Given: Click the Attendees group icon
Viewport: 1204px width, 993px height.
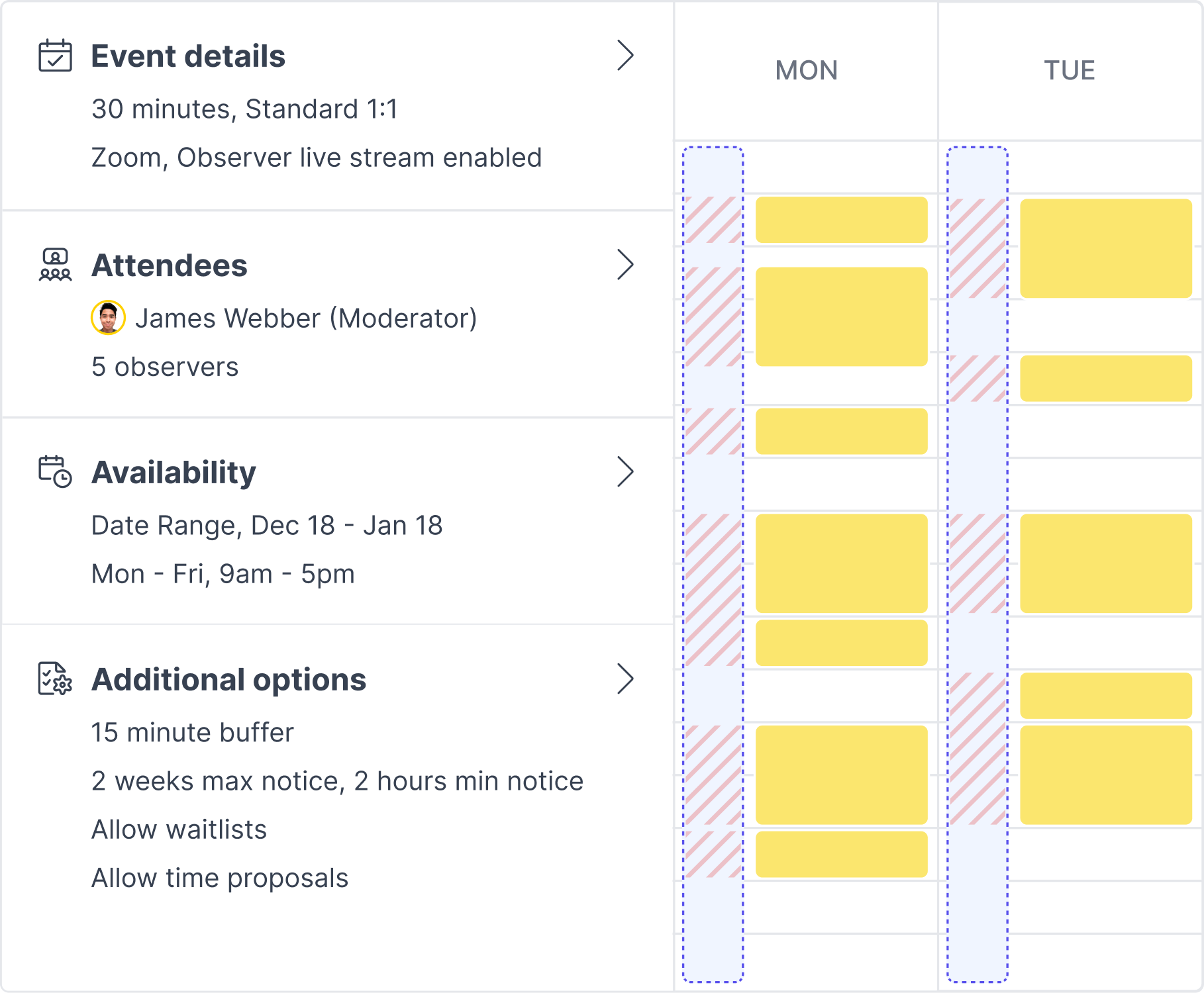Looking at the screenshot, I should (55, 265).
